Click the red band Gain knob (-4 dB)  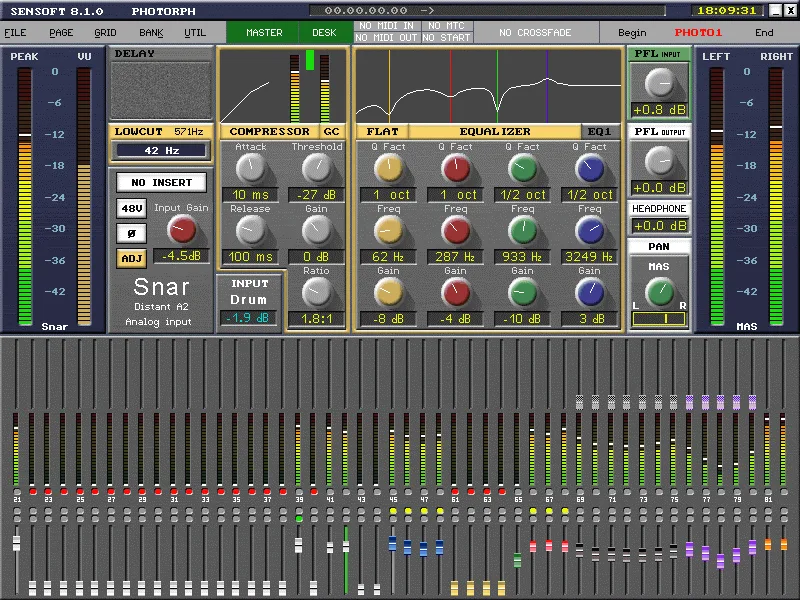[456, 292]
